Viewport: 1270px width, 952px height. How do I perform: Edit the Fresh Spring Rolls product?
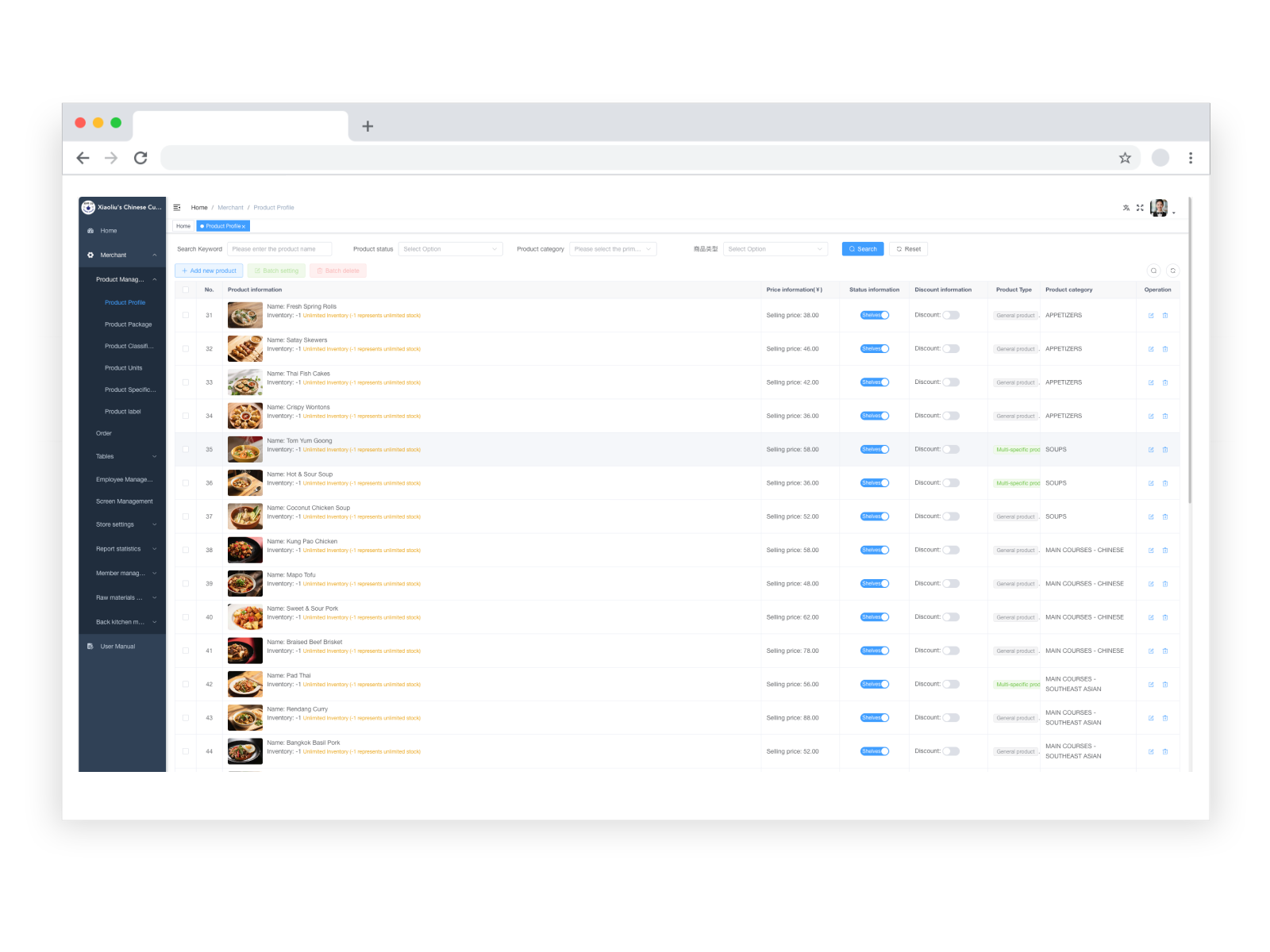coord(1152,315)
